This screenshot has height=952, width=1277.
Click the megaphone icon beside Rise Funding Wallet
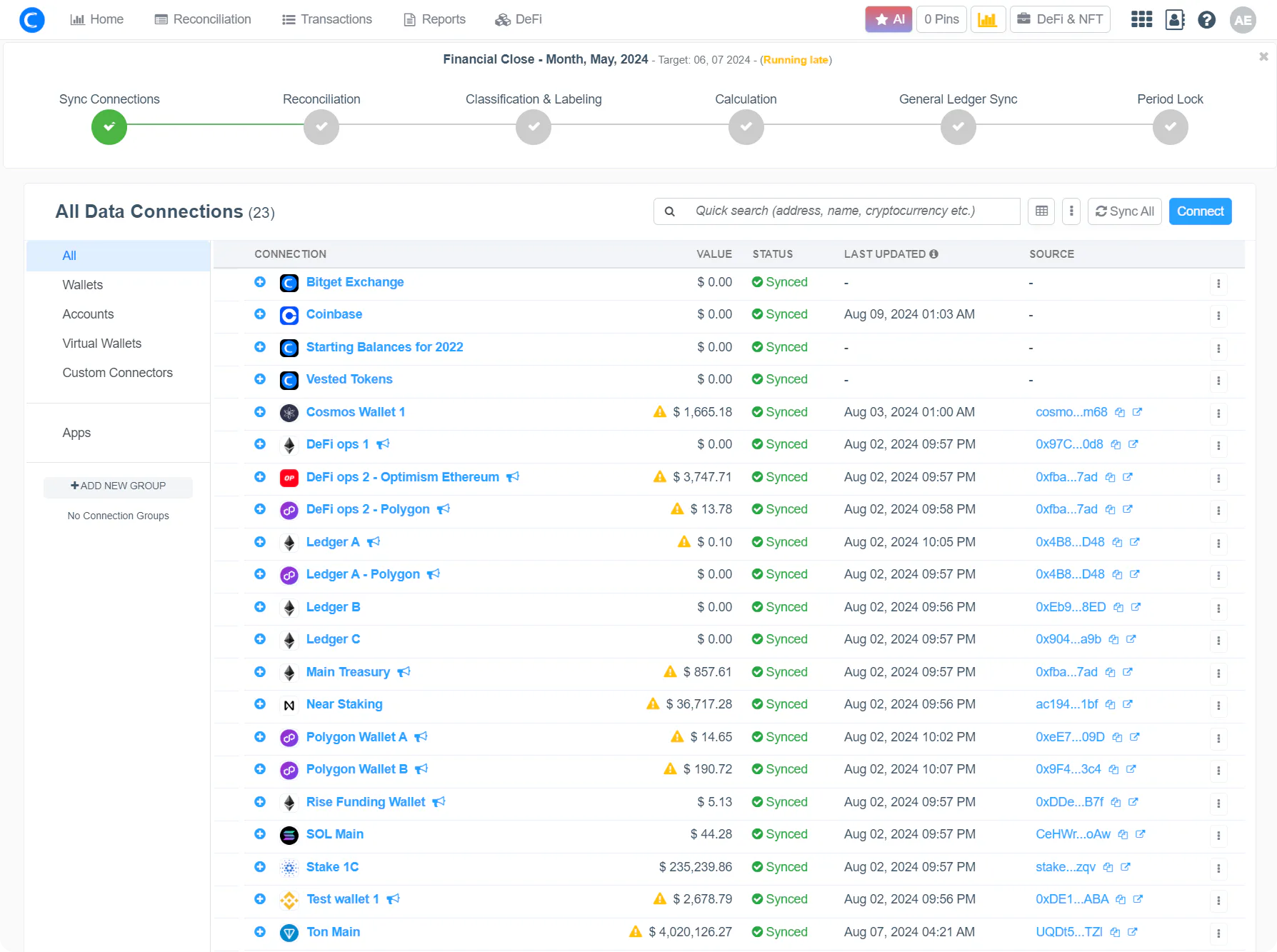point(439,802)
